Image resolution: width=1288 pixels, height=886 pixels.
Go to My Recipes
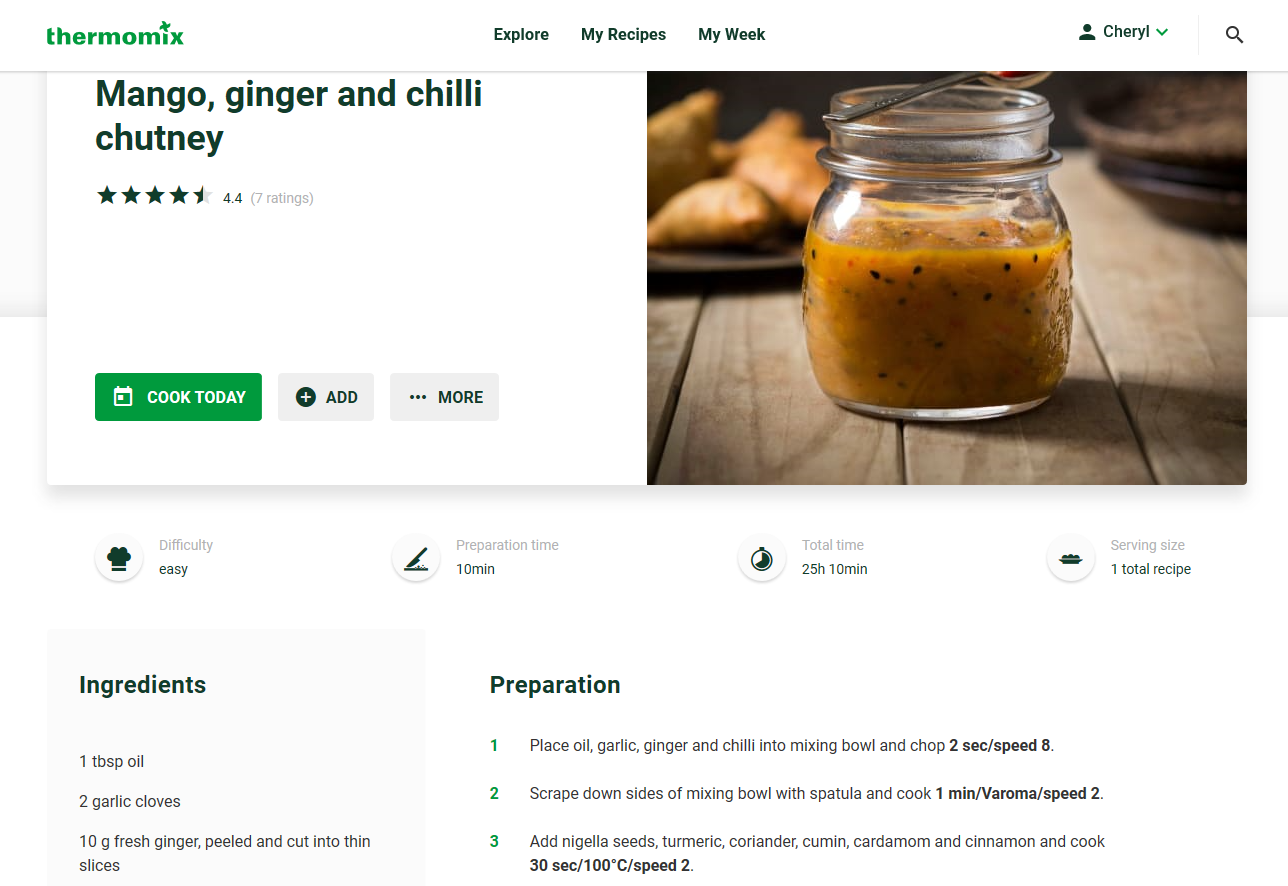point(623,35)
